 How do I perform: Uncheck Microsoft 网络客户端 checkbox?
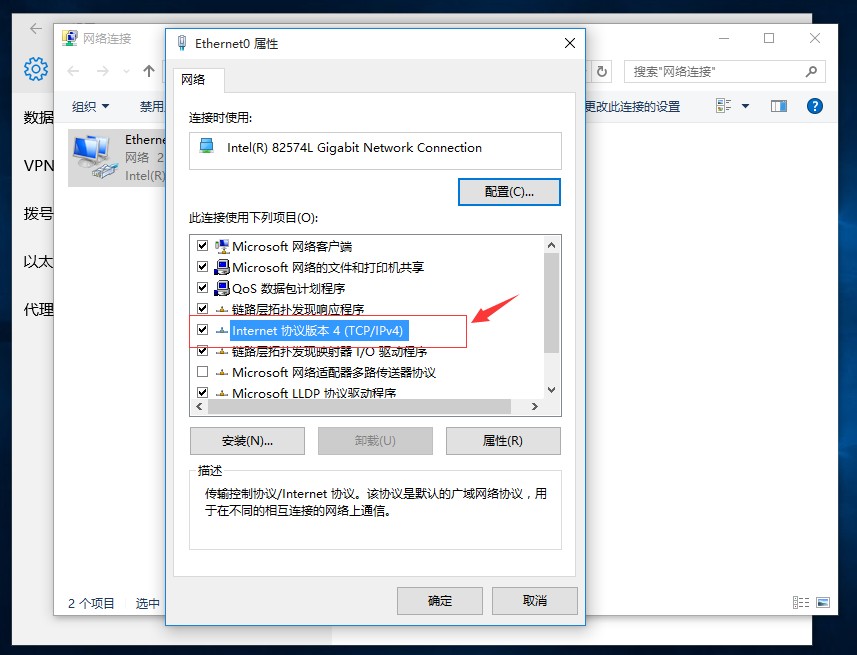tap(203, 245)
